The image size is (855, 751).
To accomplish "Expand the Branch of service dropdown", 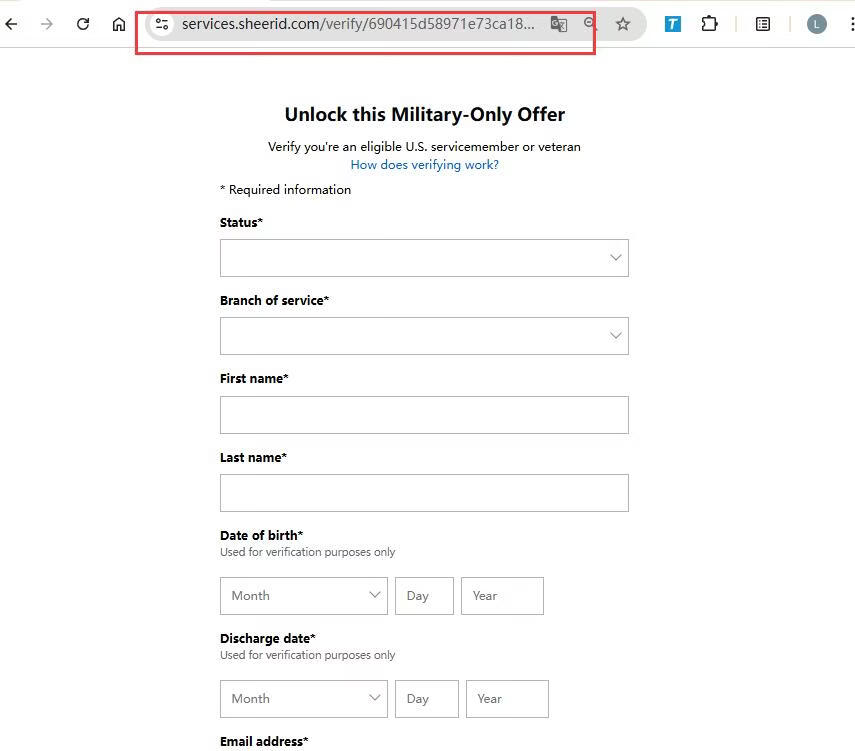I will (424, 336).
